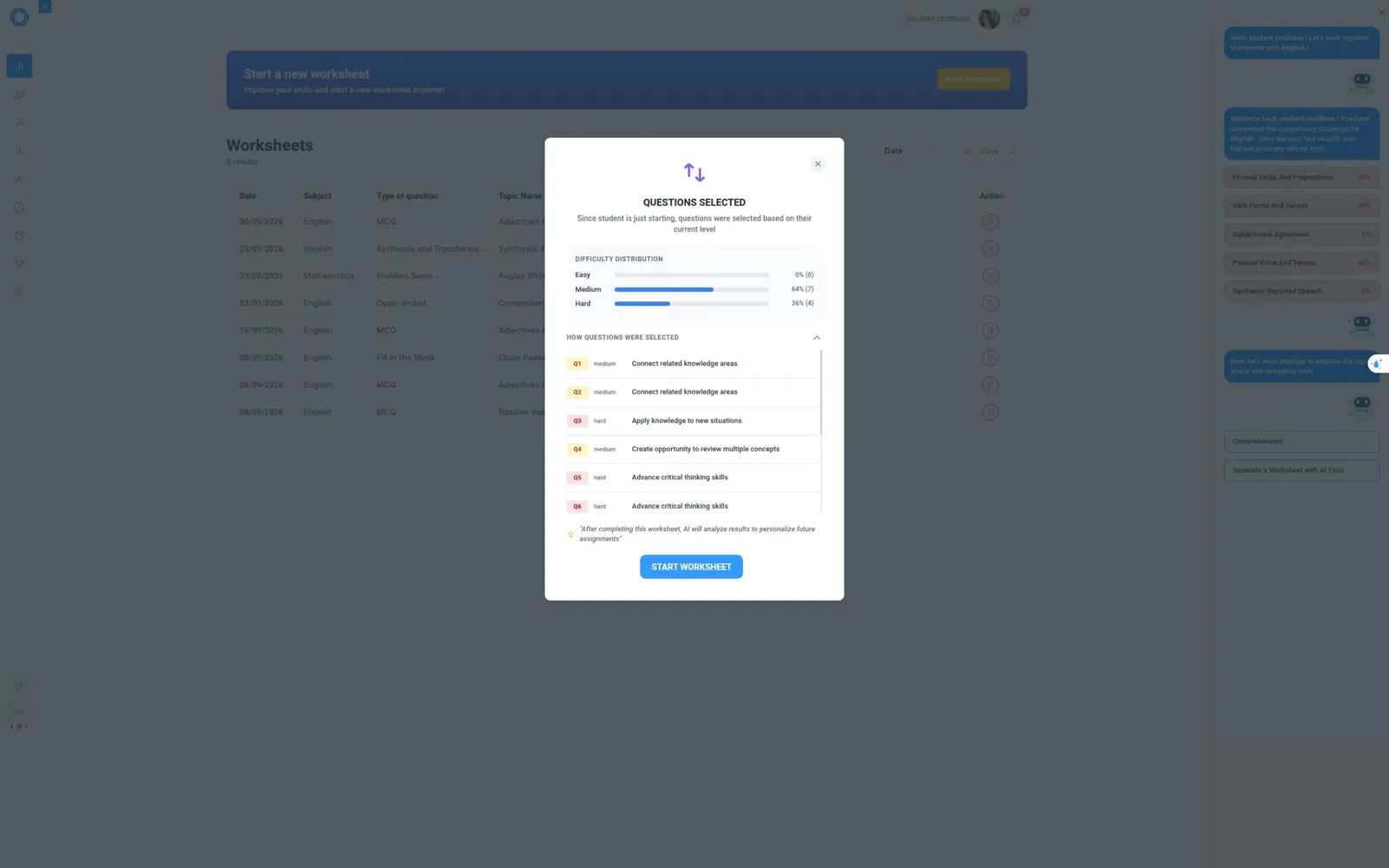Select Comprehension option in AI tutor chat
1389x868 pixels.
(x=1301, y=442)
